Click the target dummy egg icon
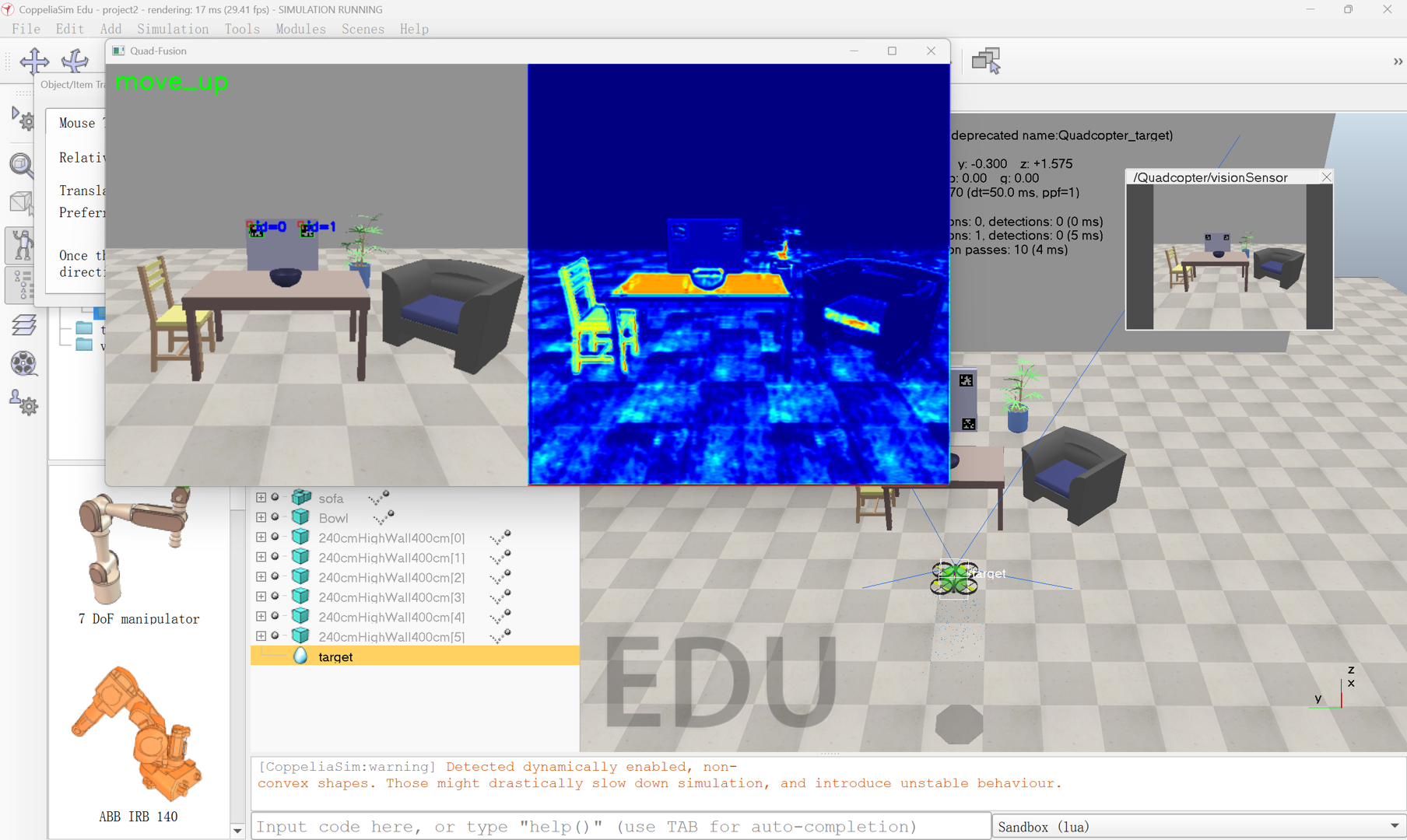Image resolution: width=1407 pixels, height=840 pixels. coord(300,656)
